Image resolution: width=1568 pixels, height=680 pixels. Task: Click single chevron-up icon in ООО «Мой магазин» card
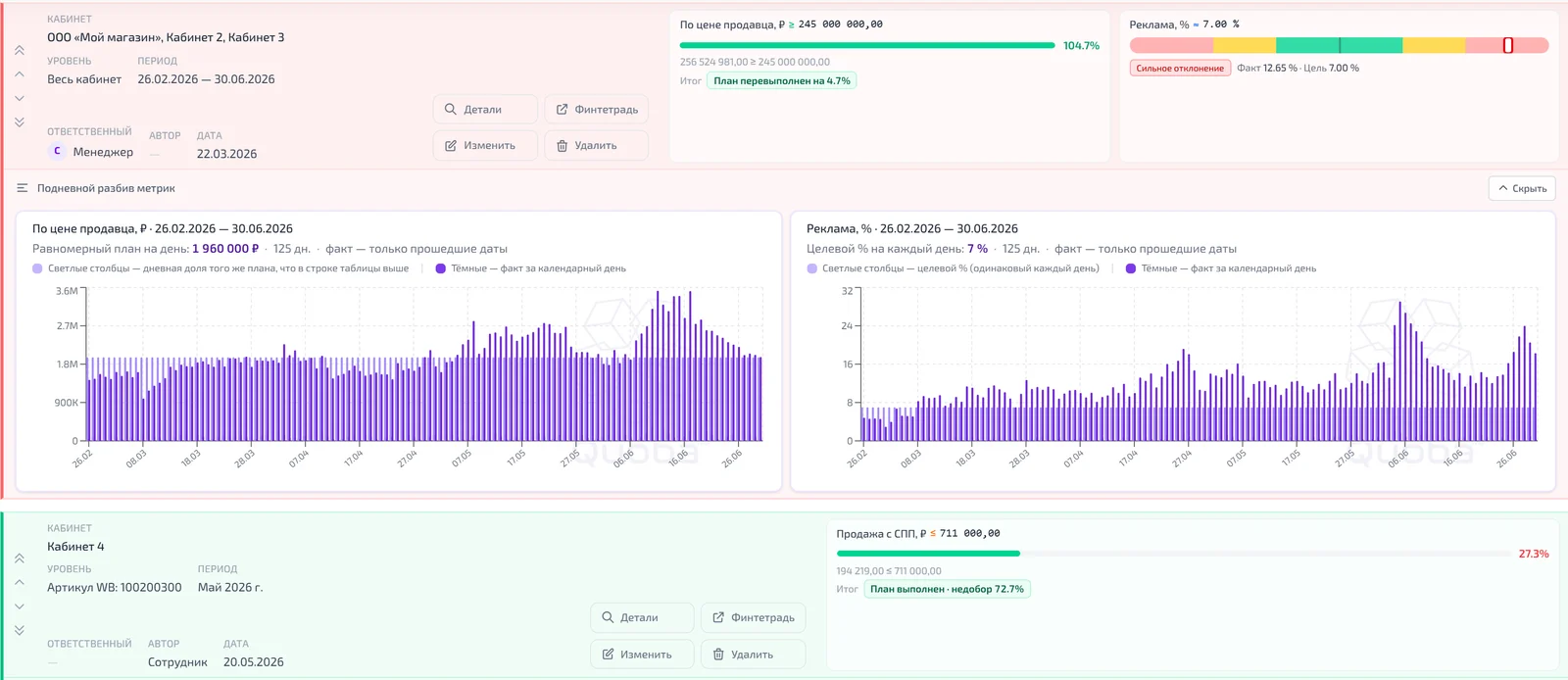pyautogui.click(x=20, y=74)
